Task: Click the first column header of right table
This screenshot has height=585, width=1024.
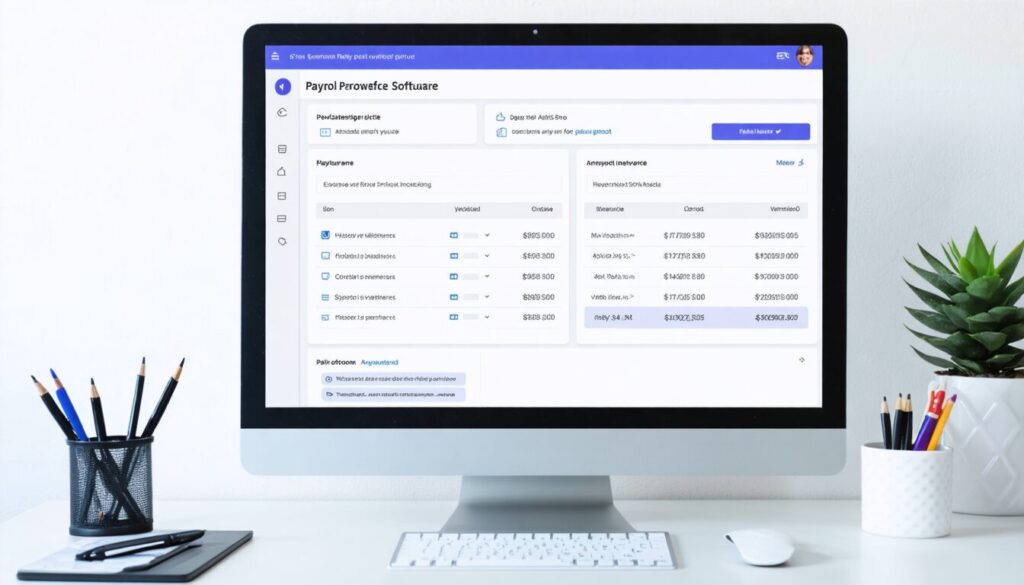Action: 610,210
